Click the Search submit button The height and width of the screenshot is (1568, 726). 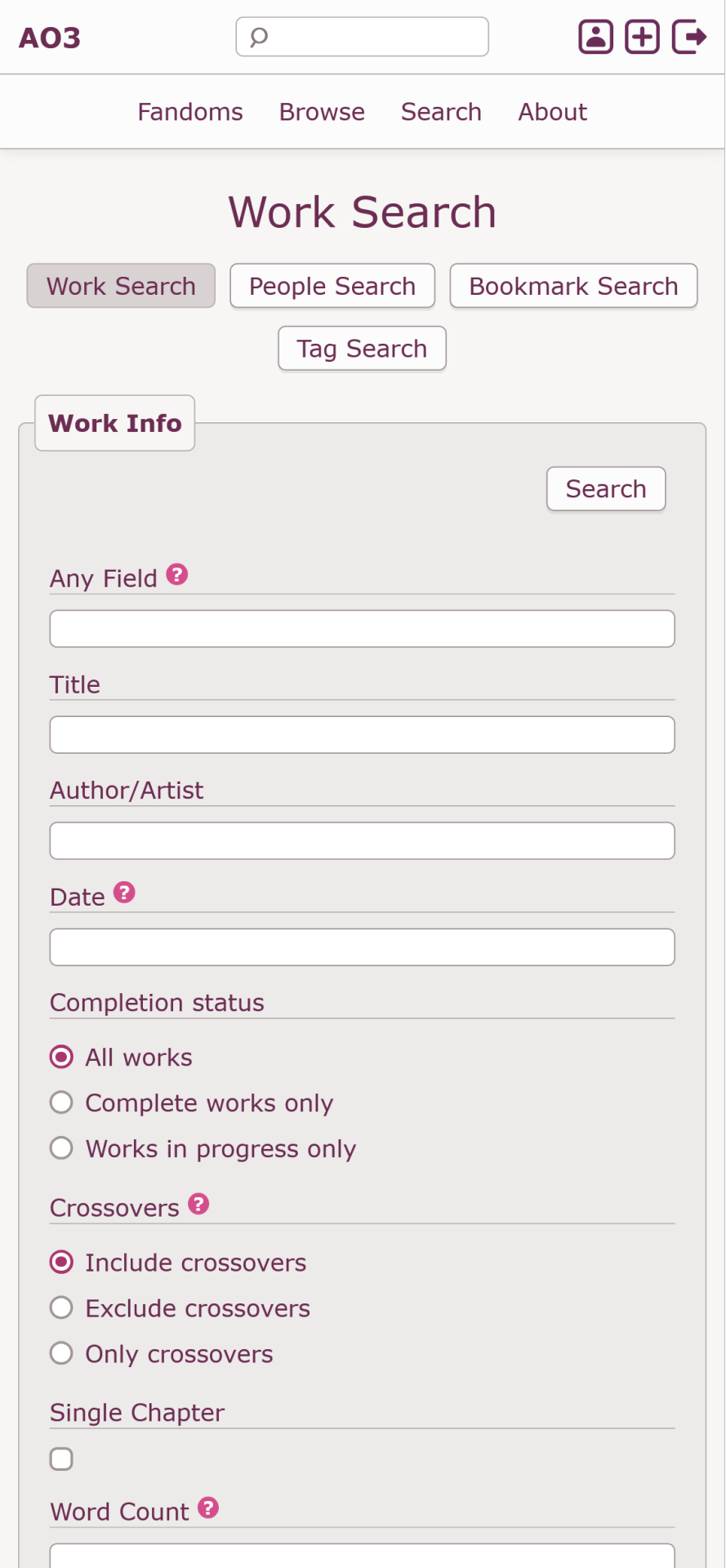click(x=606, y=489)
